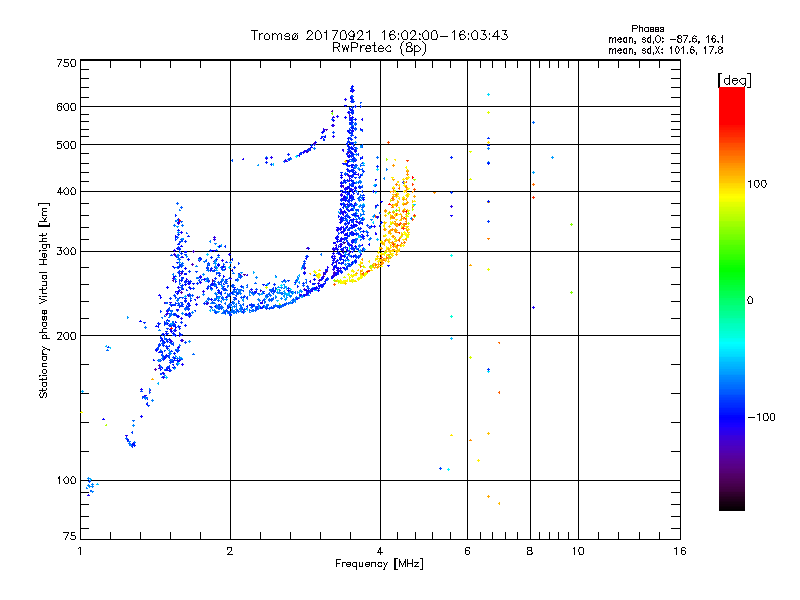Click the blue colorbar region near -100
This screenshot has height=600, width=800.
point(732,416)
